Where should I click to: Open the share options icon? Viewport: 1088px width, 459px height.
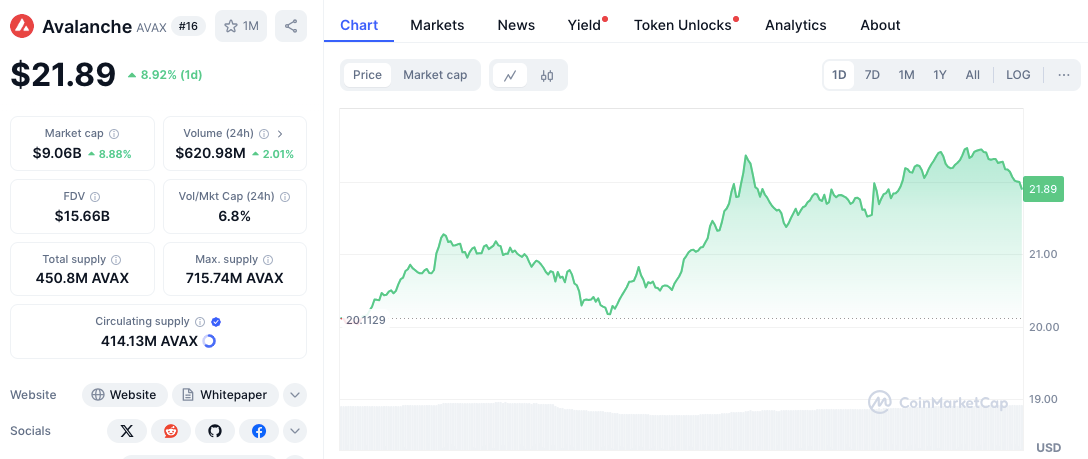(x=291, y=26)
